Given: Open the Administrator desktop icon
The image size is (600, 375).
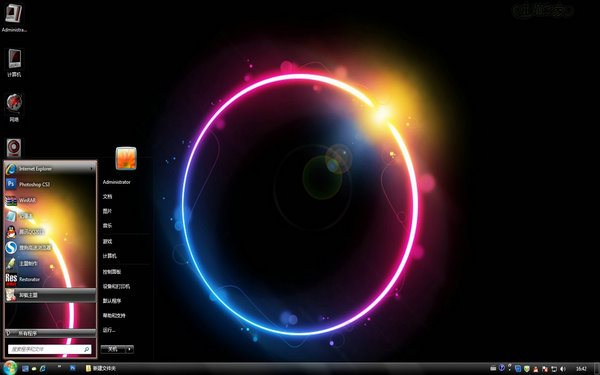Looking at the screenshot, I should click(14, 18).
